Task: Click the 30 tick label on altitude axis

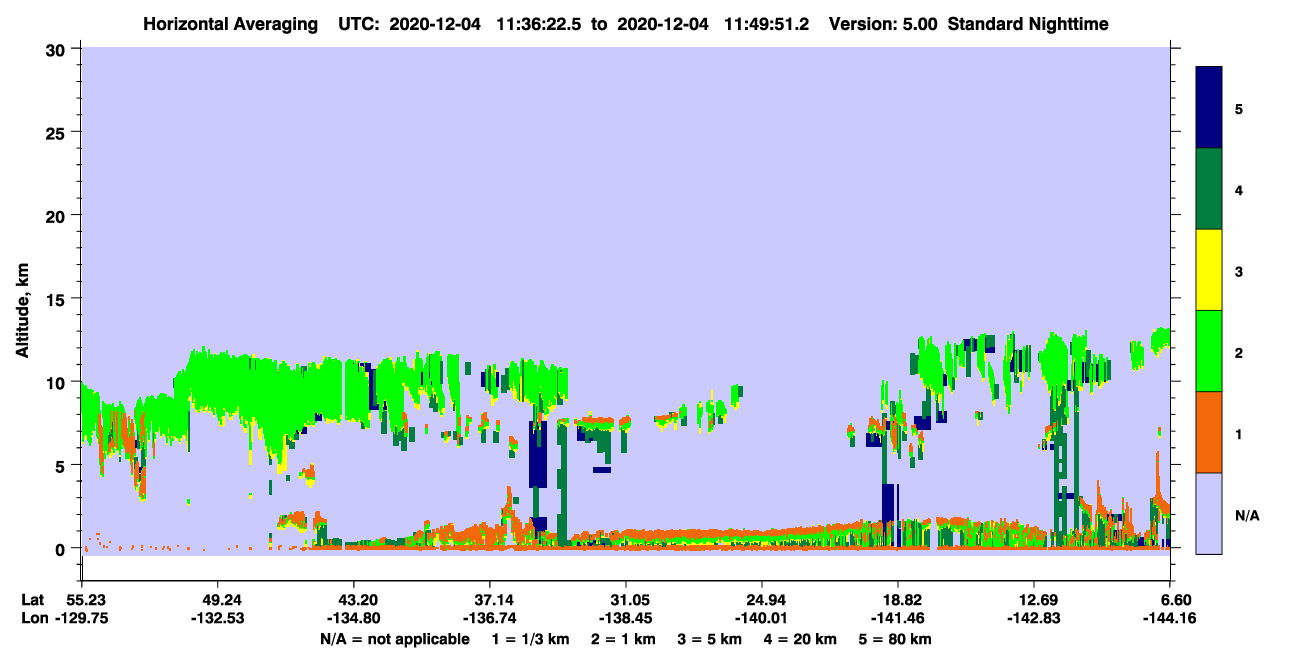Action: [58, 48]
